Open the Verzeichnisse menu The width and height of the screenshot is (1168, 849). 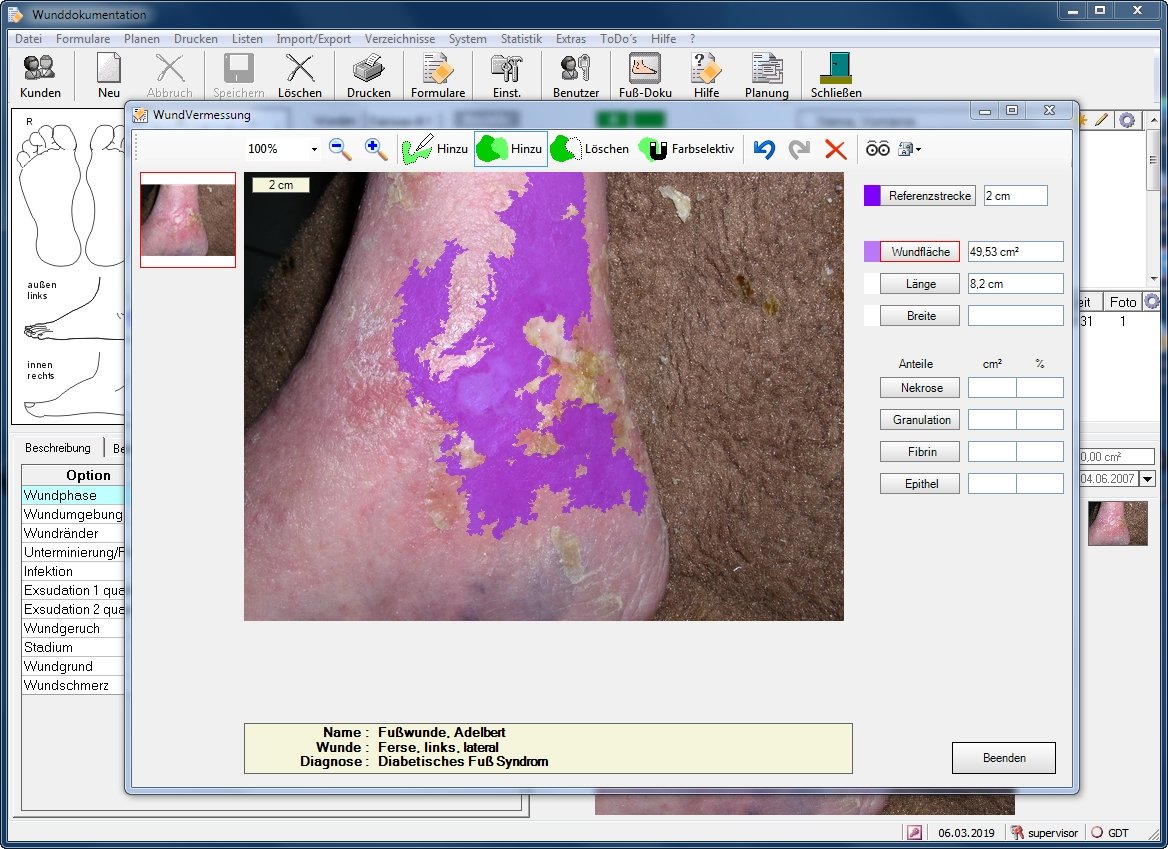coord(399,39)
